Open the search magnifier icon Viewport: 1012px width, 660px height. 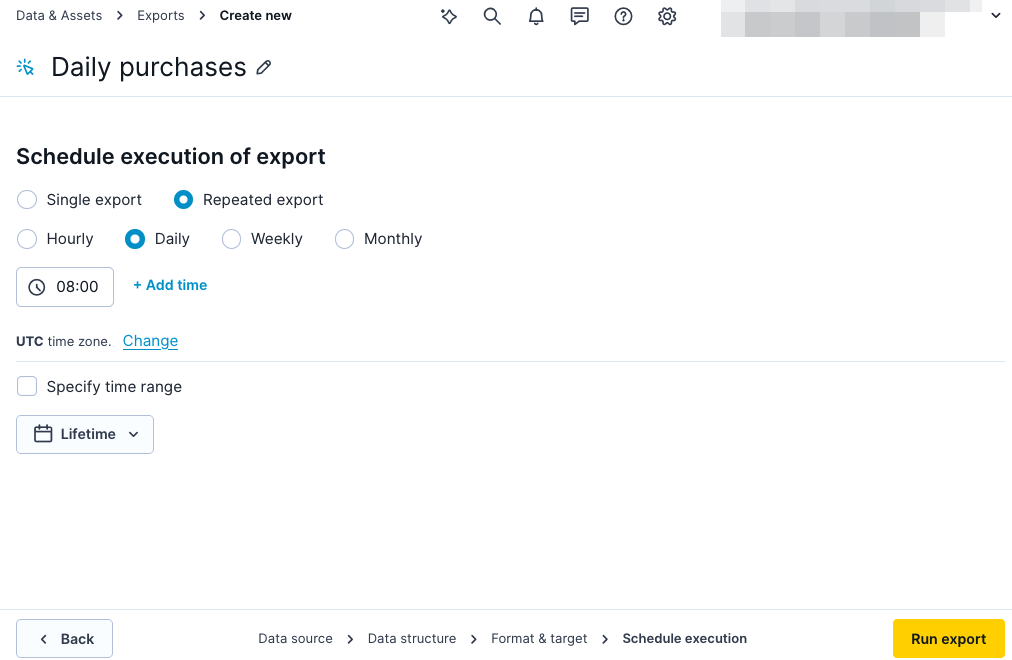click(x=492, y=16)
